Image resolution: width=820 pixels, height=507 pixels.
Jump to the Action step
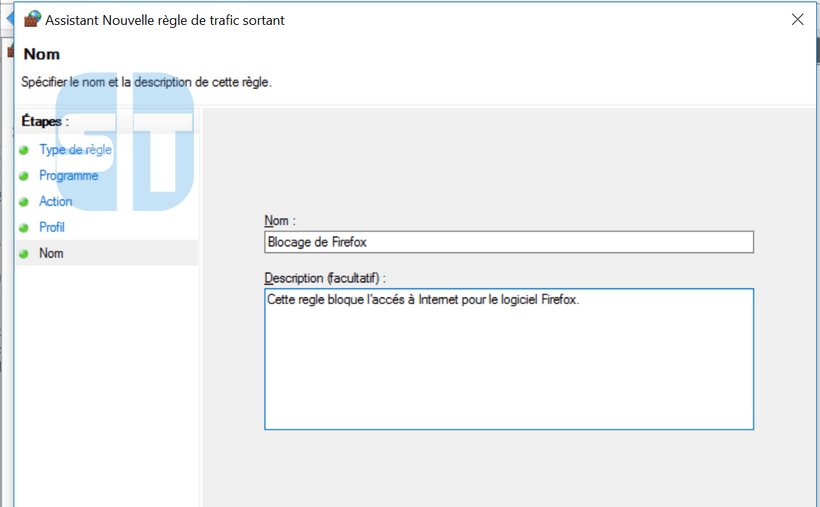pyautogui.click(x=56, y=202)
